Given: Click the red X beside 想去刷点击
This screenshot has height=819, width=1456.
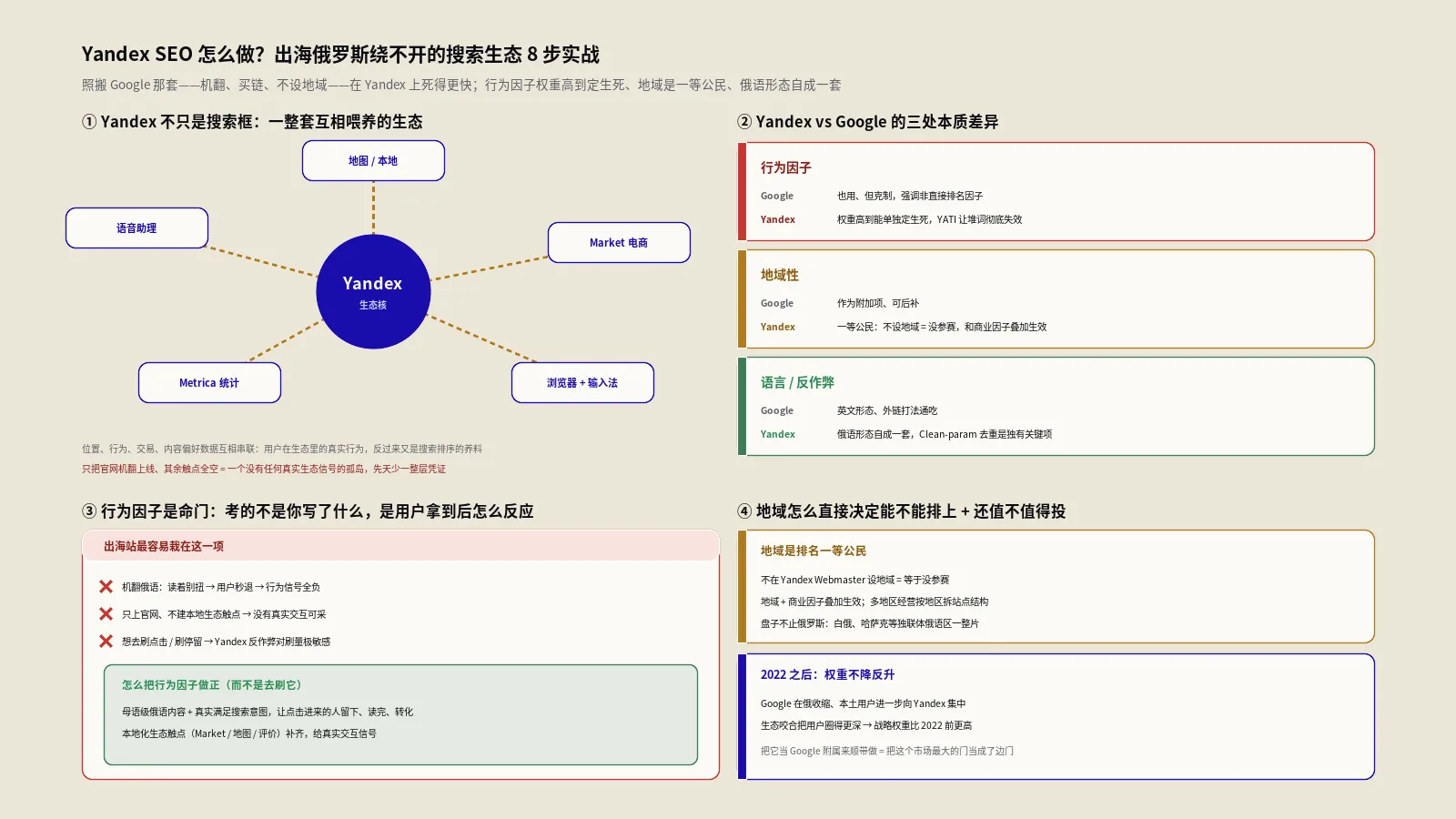Looking at the screenshot, I should tap(106, 642).
